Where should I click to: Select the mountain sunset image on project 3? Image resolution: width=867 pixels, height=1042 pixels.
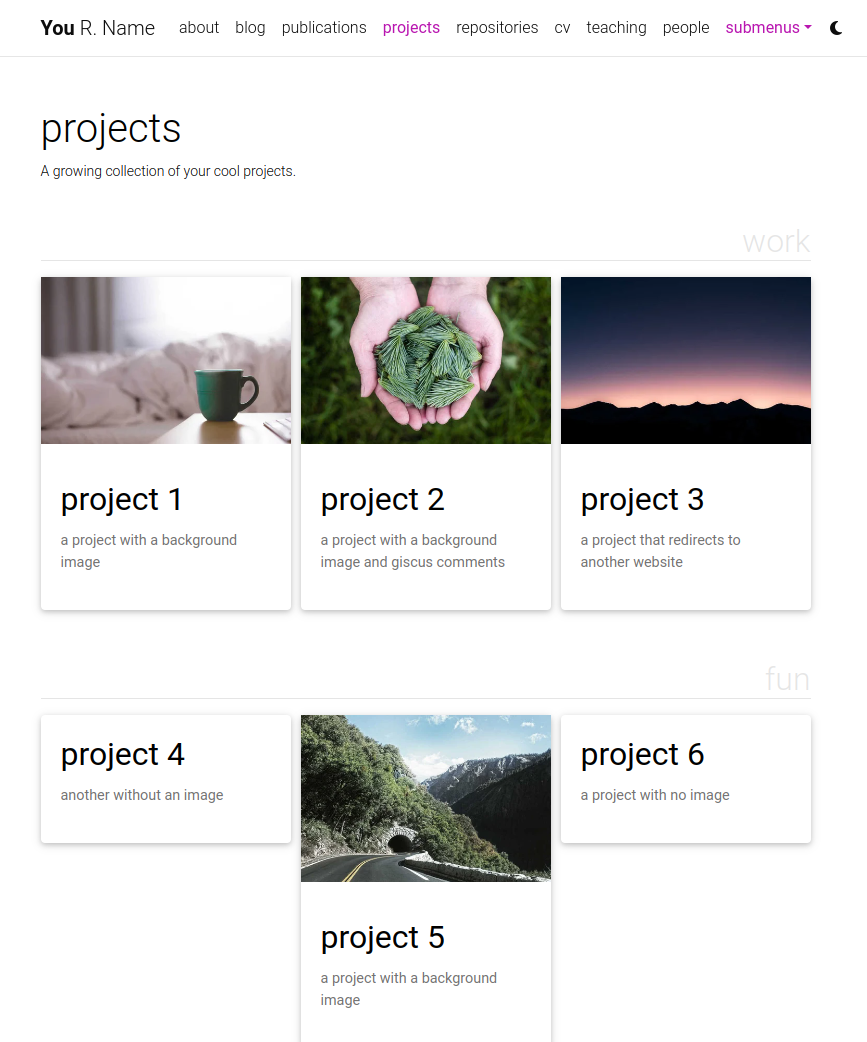coord(685,360)
